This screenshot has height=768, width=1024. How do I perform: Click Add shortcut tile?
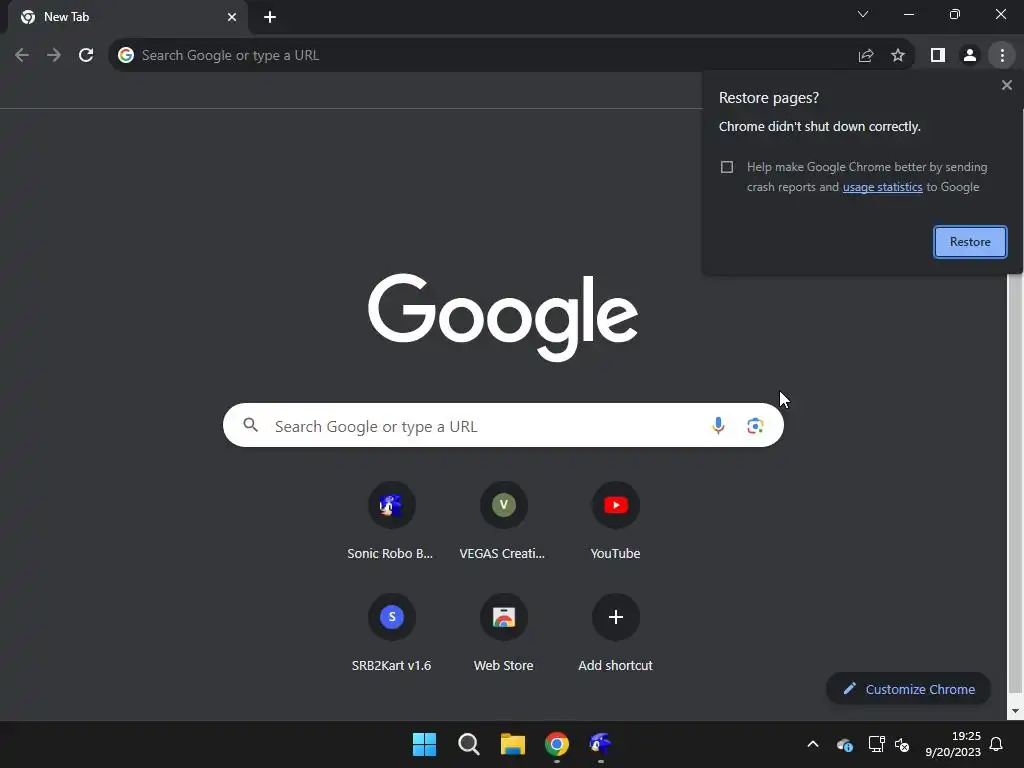[615, 633]
